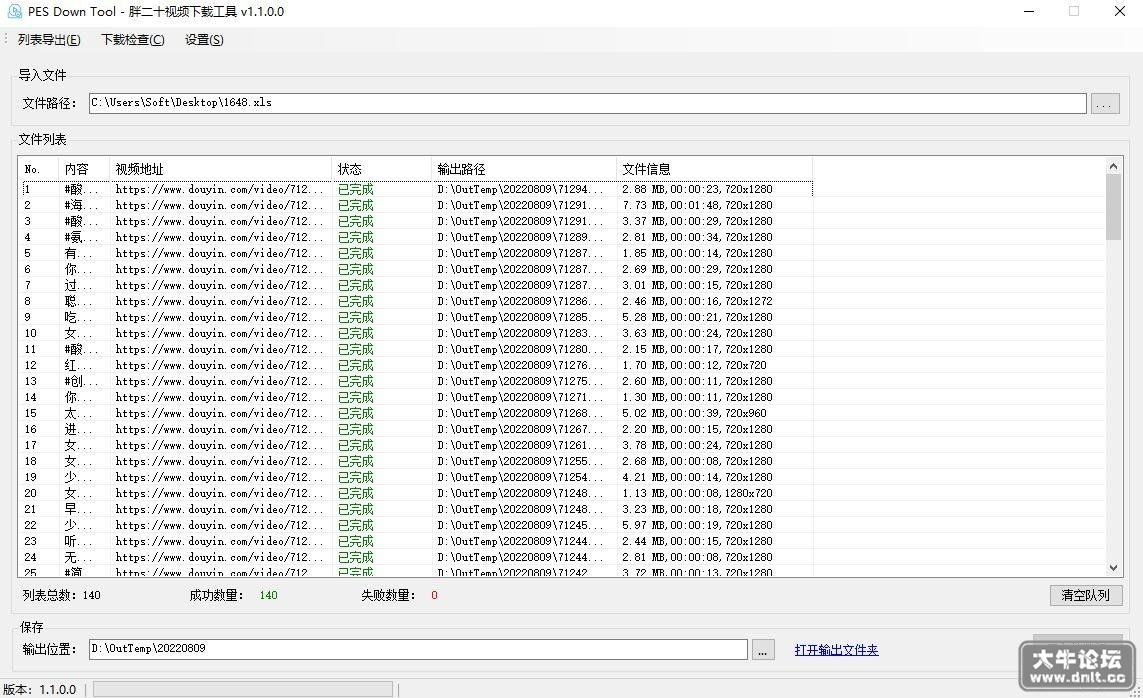Click the output location input field
Screen dimensions: 1143x698
(418, 649)
